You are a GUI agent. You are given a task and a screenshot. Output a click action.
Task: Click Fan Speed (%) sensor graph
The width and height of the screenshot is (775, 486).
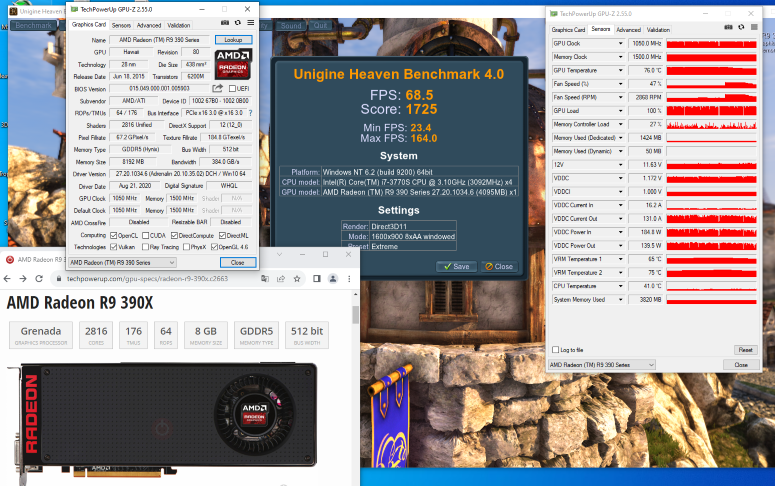pyautogui.click(x=711, y=84)
